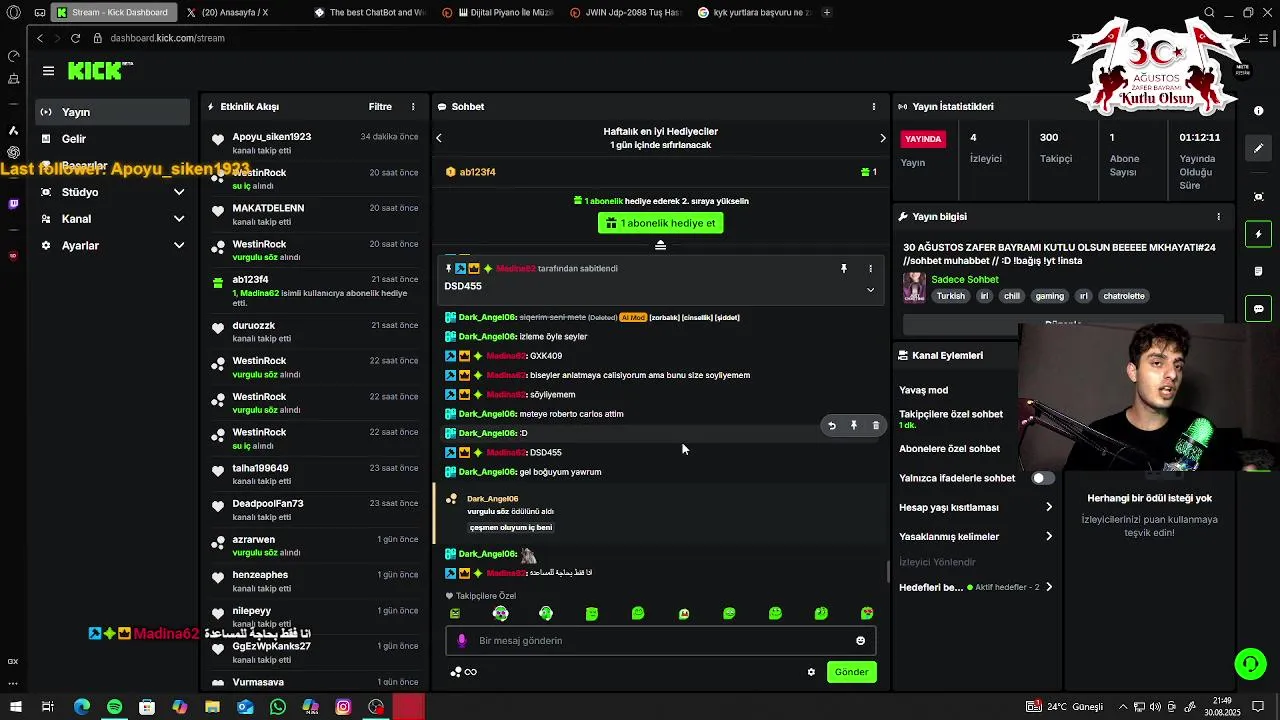Open the green support headset button
Screen dimensions: 1280x720
(x=1250, y=663)
